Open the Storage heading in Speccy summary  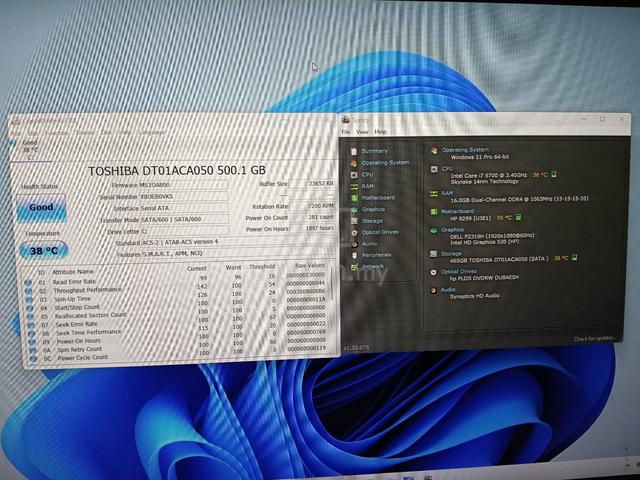click(x=451, y=254)
